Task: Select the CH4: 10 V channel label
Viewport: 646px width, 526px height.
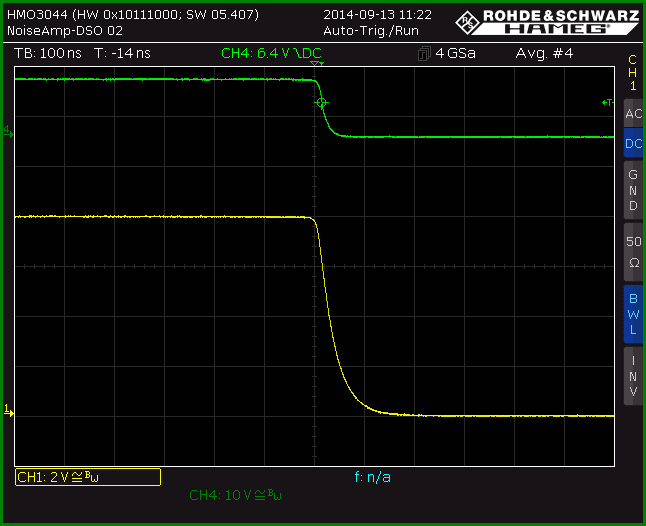Action: pos(235,495)
